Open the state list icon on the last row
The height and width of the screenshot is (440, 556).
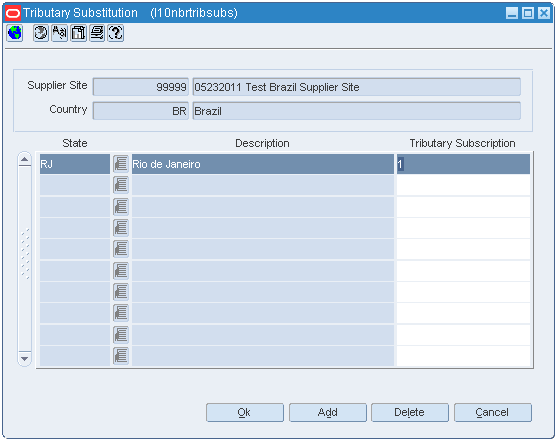(x=121, y=356)
